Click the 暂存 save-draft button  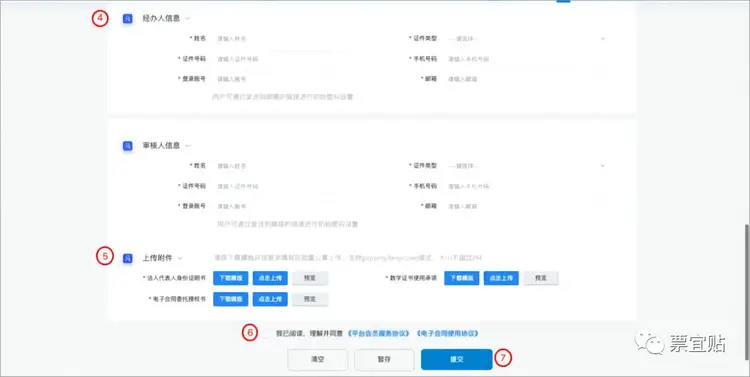tap(384, 359)
